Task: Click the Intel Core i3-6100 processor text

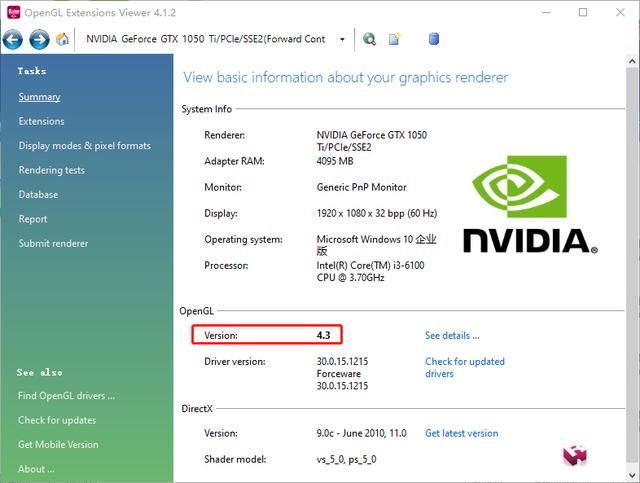Action: pos(370,271)
